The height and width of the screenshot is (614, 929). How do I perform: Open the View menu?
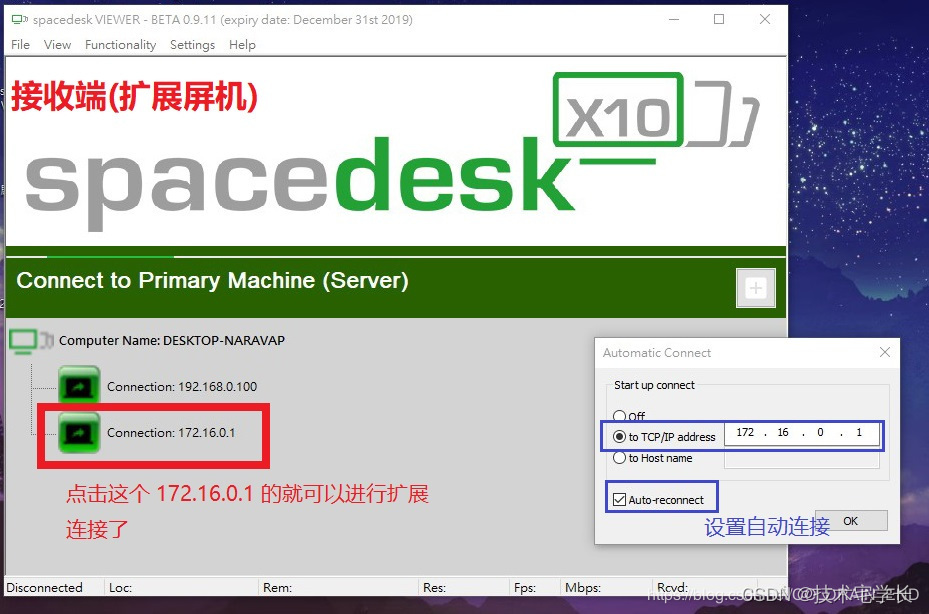[x=57, y=45]
